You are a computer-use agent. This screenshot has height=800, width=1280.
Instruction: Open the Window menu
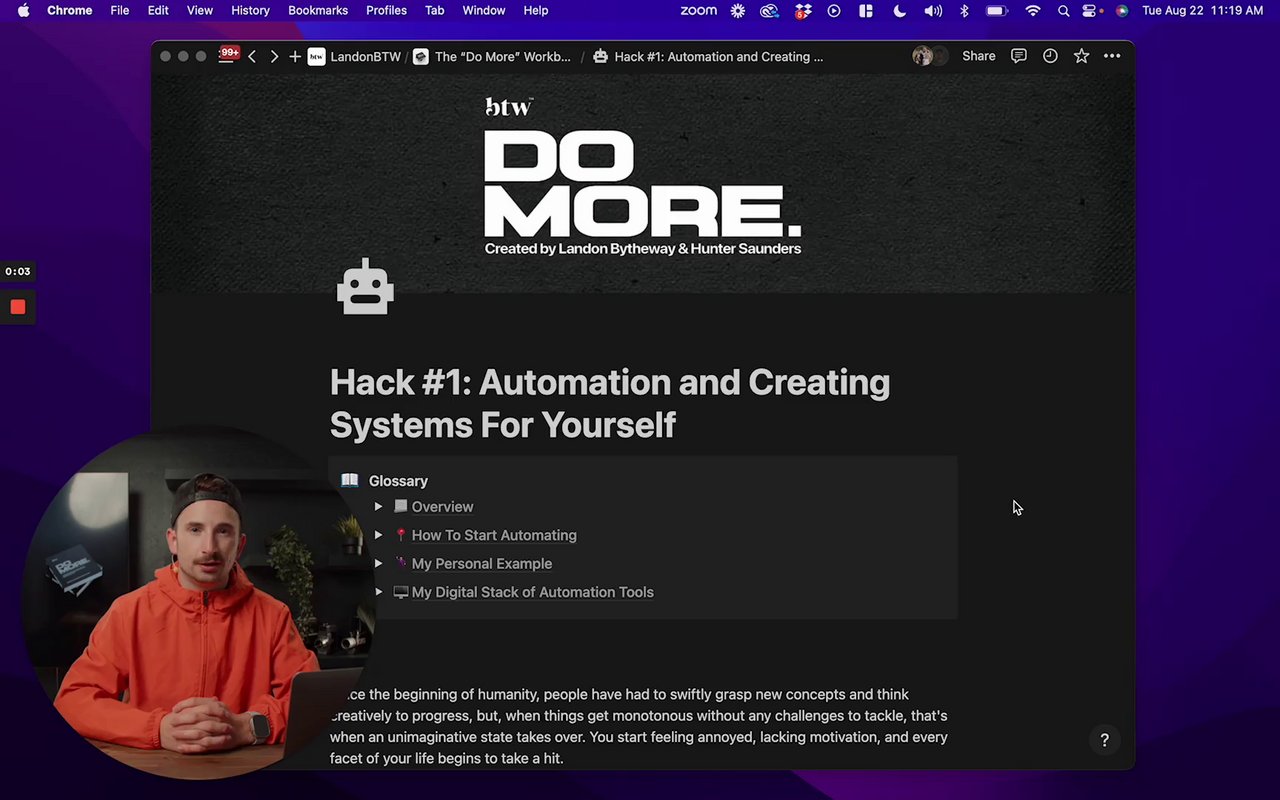(483, 10)
